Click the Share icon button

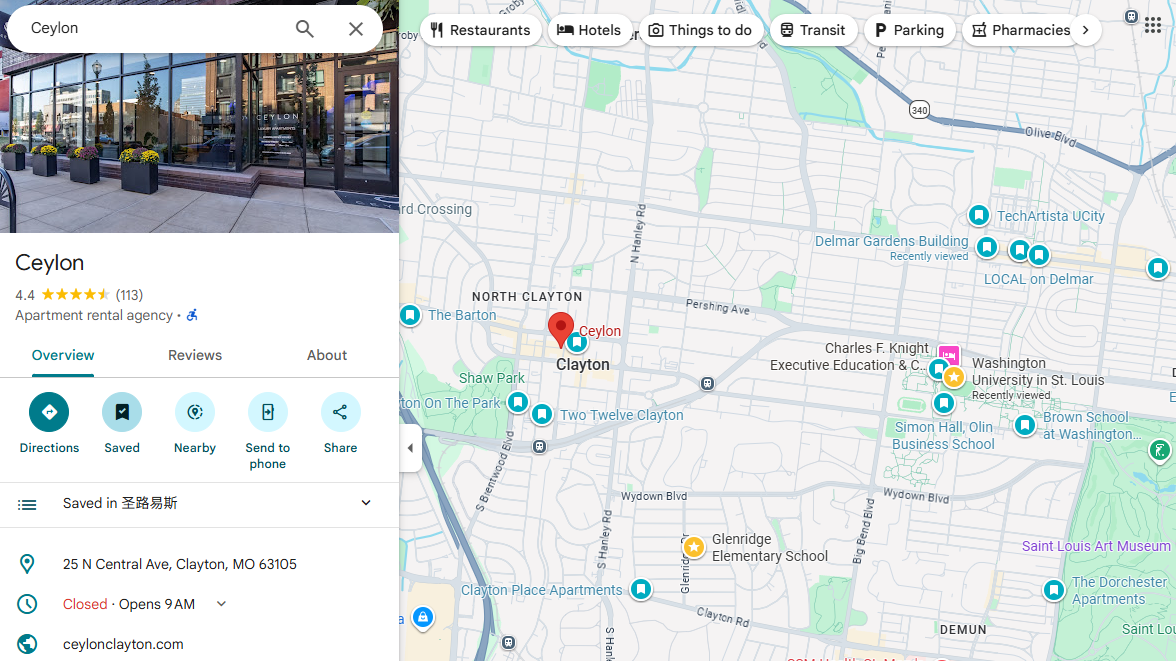[340, 412]
